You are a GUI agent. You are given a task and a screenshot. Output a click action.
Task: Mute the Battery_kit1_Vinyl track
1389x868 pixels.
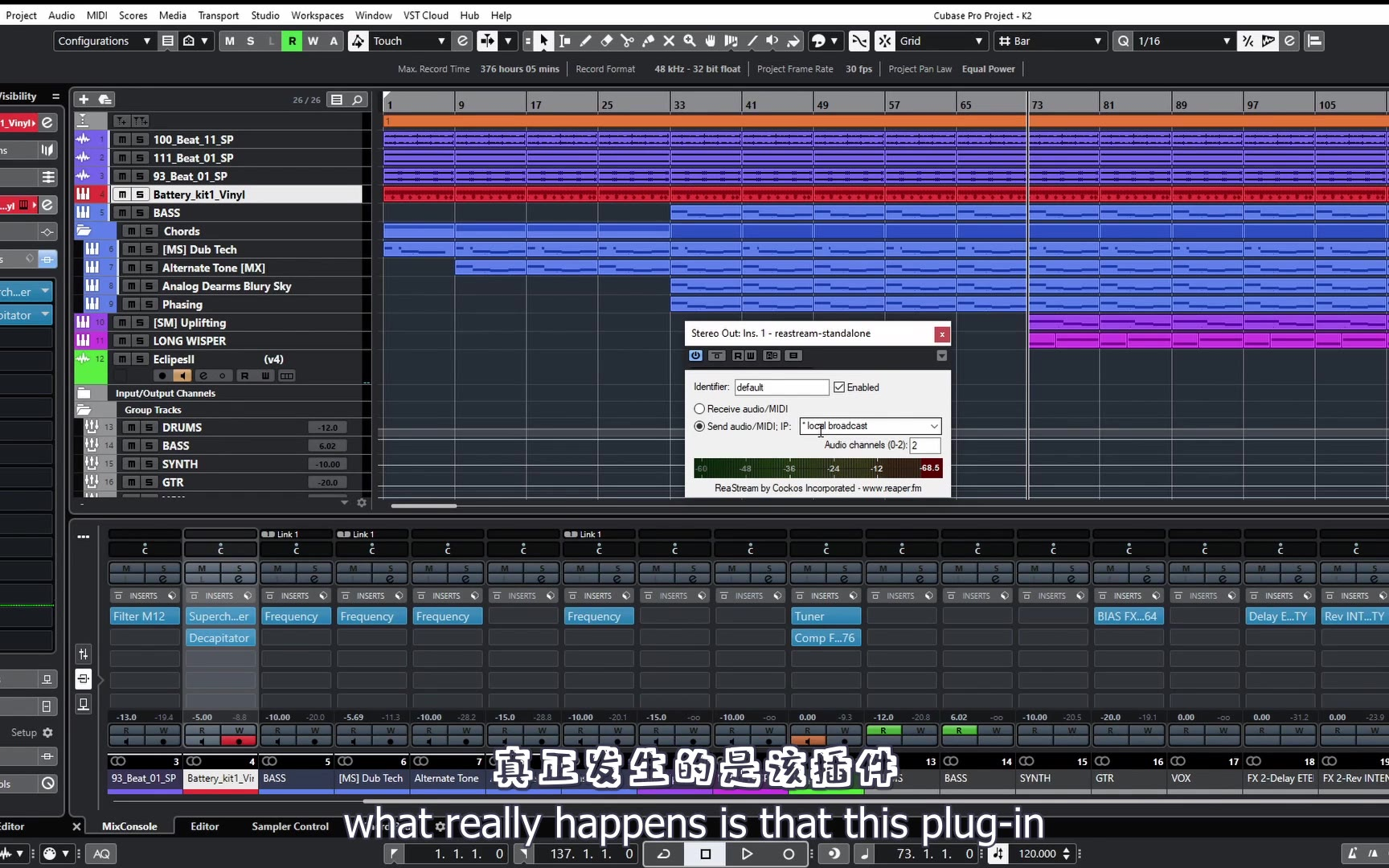[122, 194]
